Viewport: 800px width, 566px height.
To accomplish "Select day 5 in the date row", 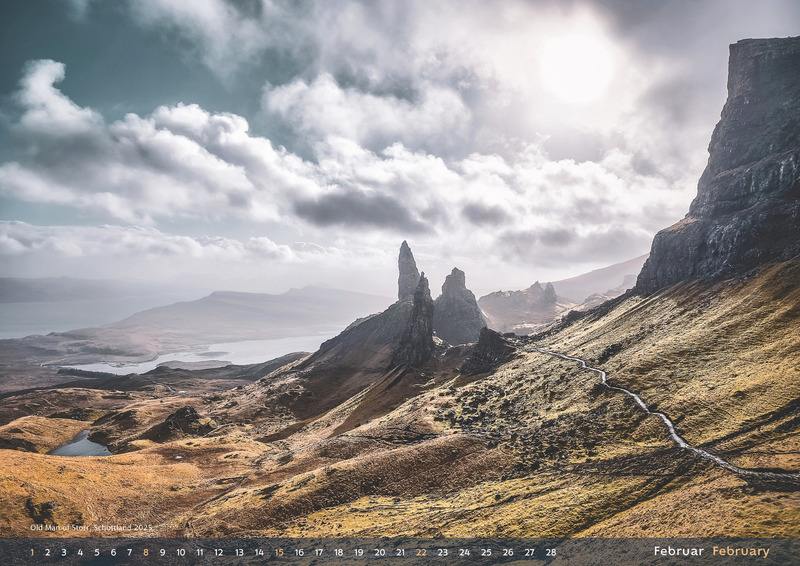I will [x=96, y=552].
